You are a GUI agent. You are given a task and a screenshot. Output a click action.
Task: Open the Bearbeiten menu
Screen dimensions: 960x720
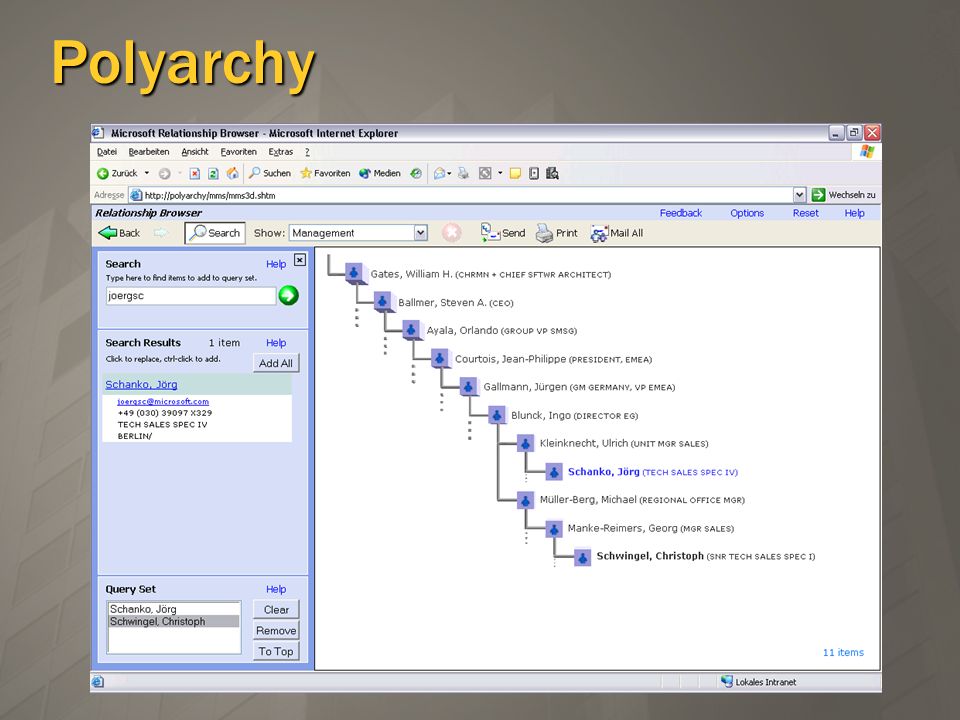coord(149,152)
